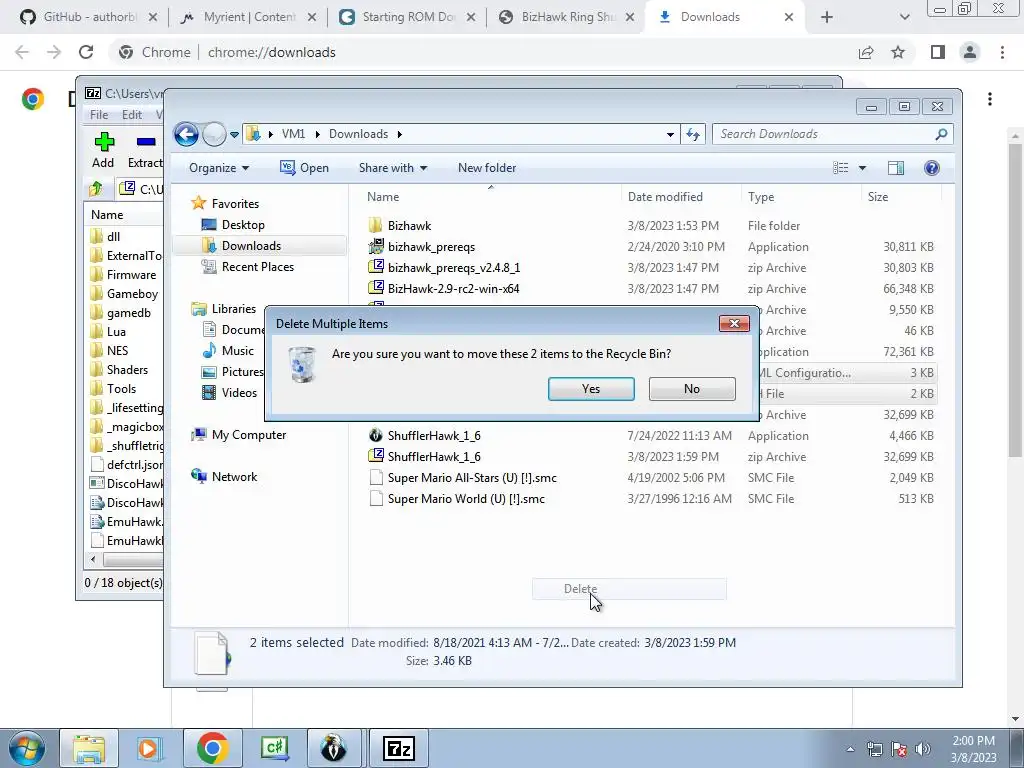Image resolution: width=1024 pixels, height=768 pixels.
Task: Select the ShufflerHawk_1_6 application icon
Action: click(x=376, y=435)
